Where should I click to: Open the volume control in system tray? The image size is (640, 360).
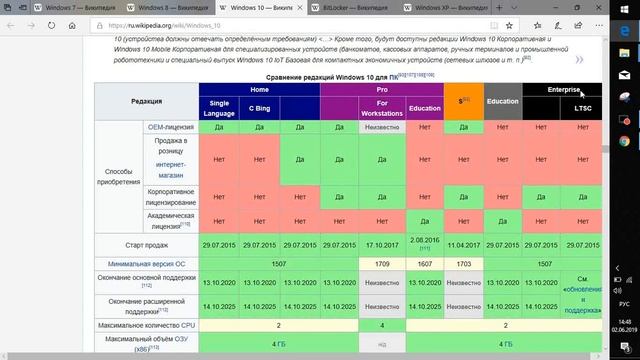pos(618,291)
